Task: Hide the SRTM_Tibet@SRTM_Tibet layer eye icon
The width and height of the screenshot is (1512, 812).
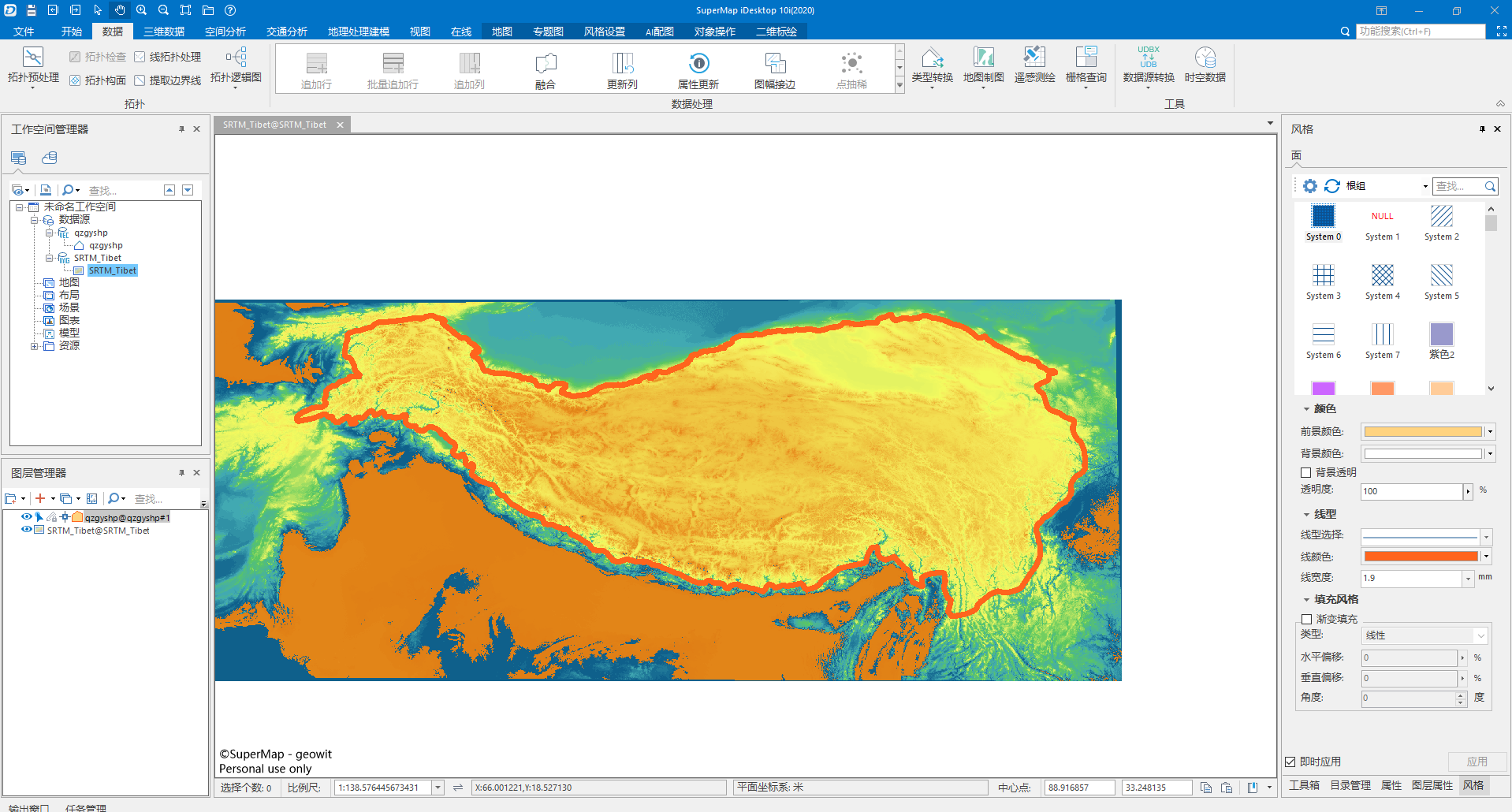Action: 27,530
